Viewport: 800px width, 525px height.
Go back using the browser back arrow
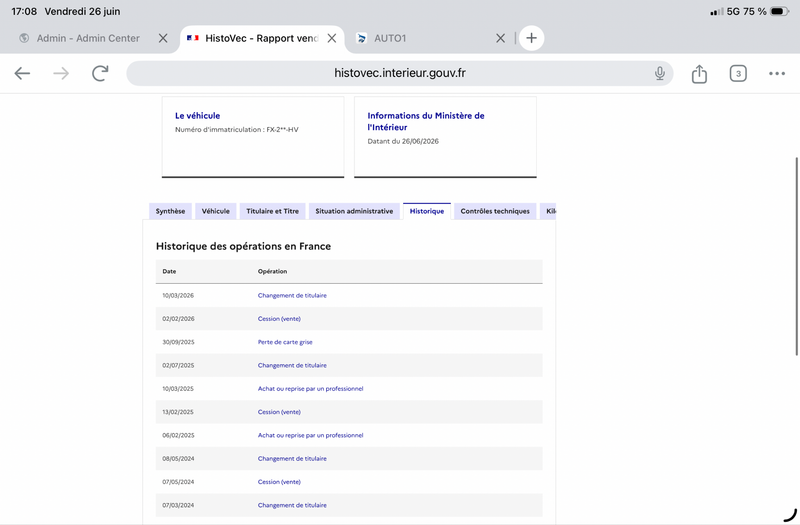click(x=22, y=73)
